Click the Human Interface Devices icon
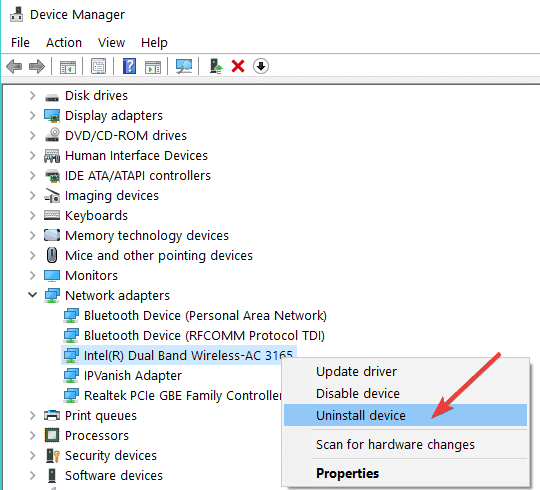This screenshot has width=540, height=490. [x=52, y=156]
